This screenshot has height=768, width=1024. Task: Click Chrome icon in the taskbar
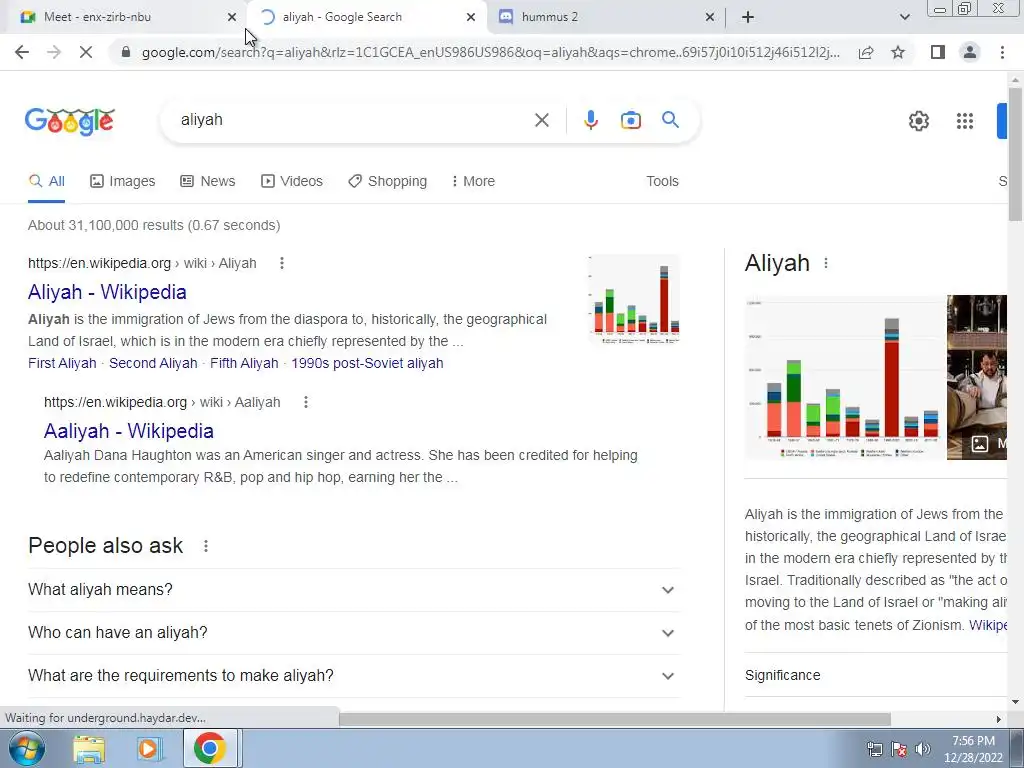tap(210, 748)
